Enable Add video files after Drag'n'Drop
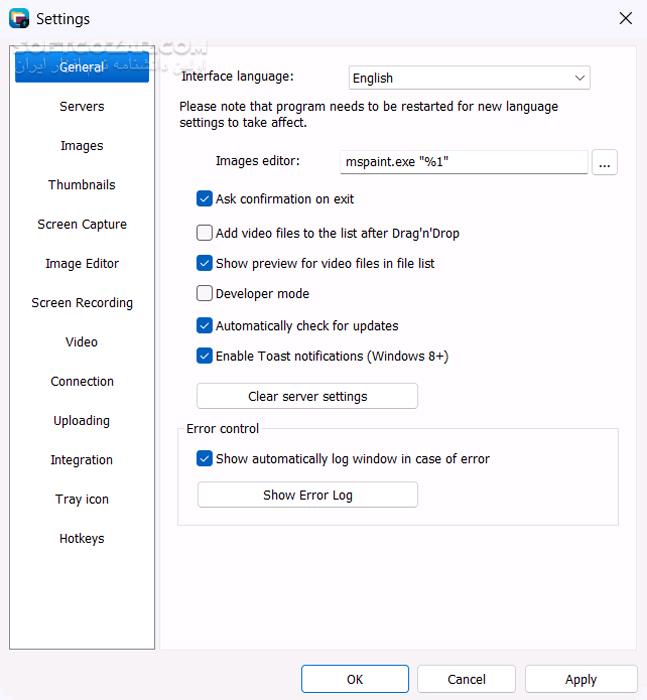This screenshot has height=700, width=647. click(x=205, y=233)
